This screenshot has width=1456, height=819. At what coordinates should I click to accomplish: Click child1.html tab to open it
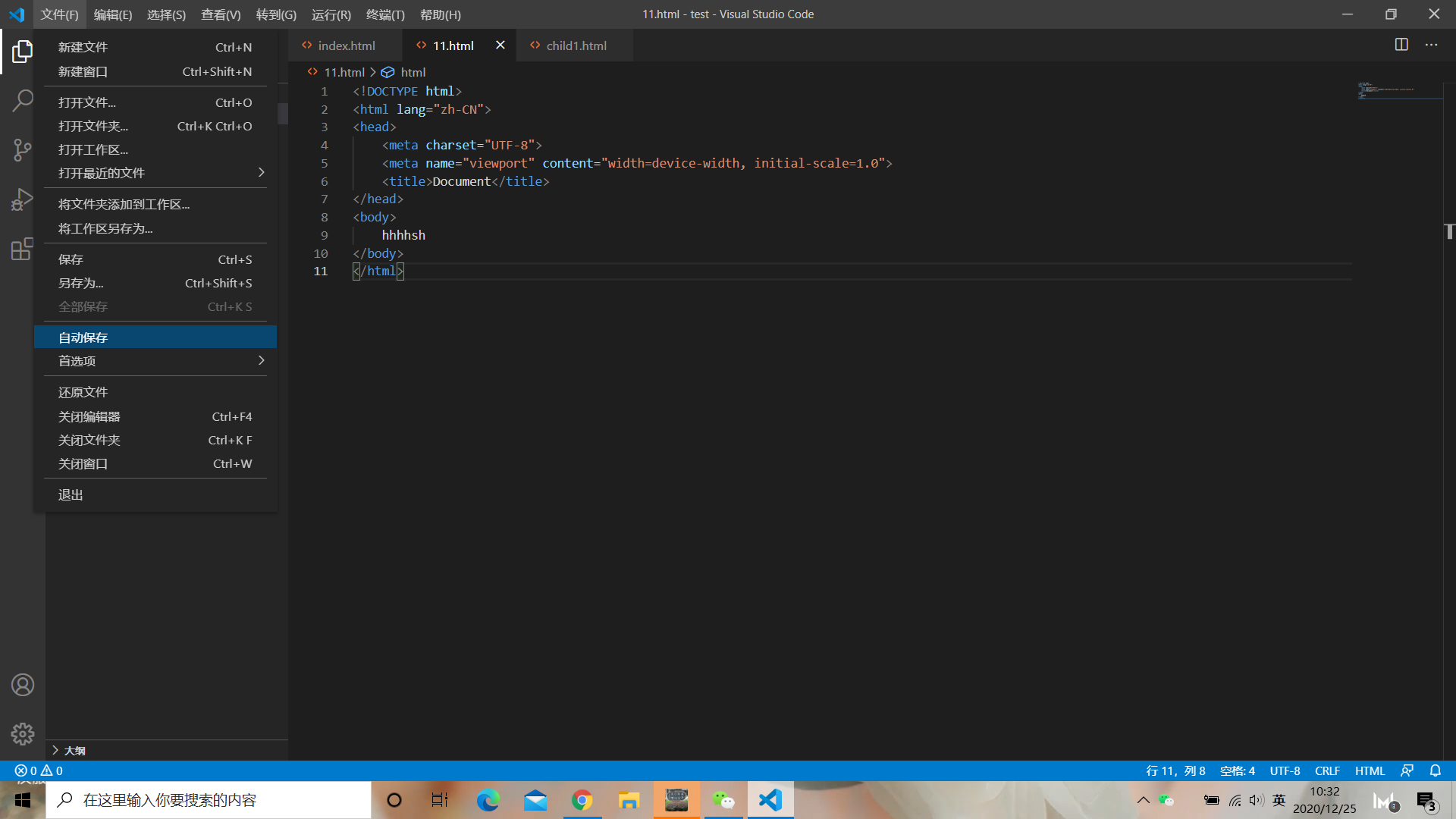click(577, 45)
